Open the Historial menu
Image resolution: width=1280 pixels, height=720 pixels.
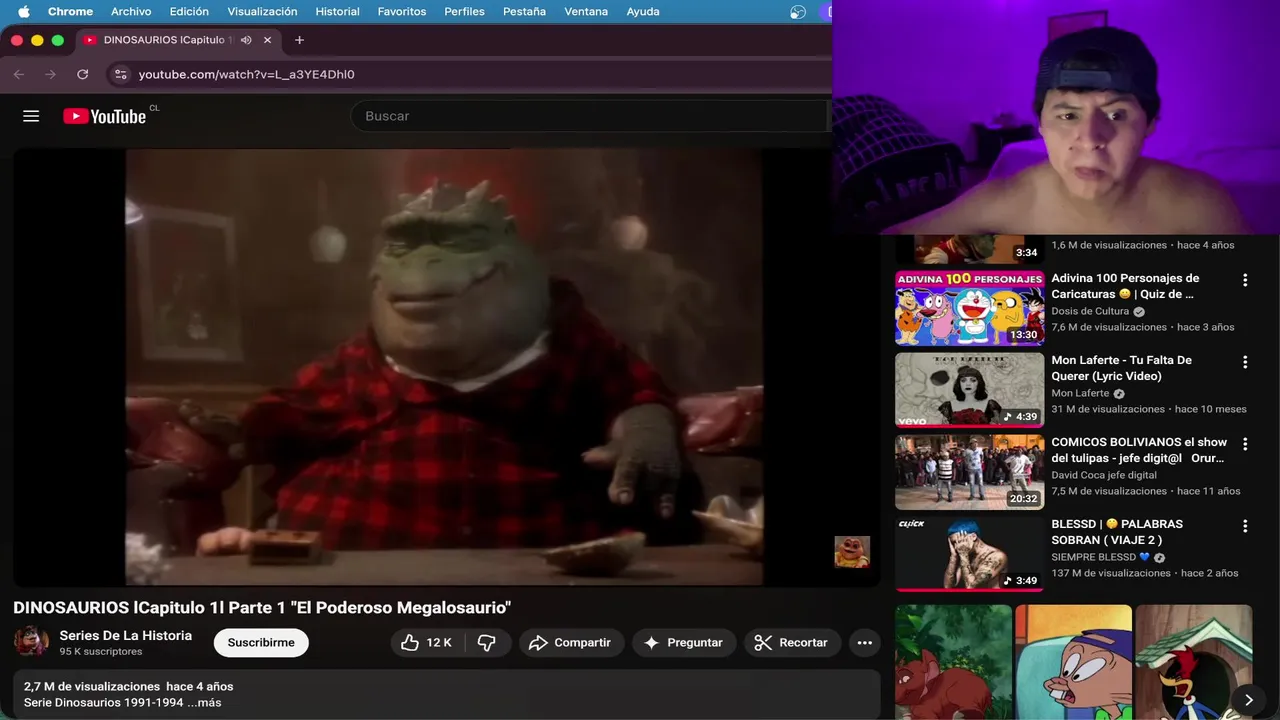[x=337, y=12]
